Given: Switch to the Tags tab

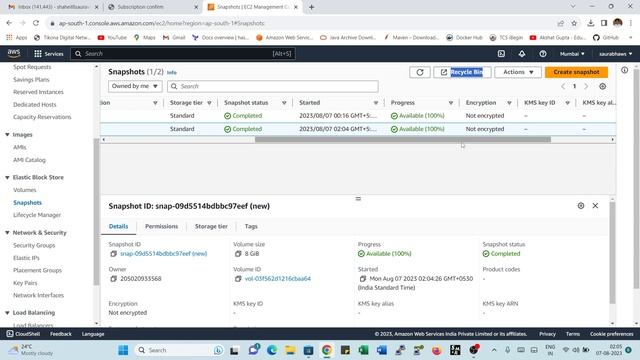Looking at the screenshot, I should click(x=251, y=226).
